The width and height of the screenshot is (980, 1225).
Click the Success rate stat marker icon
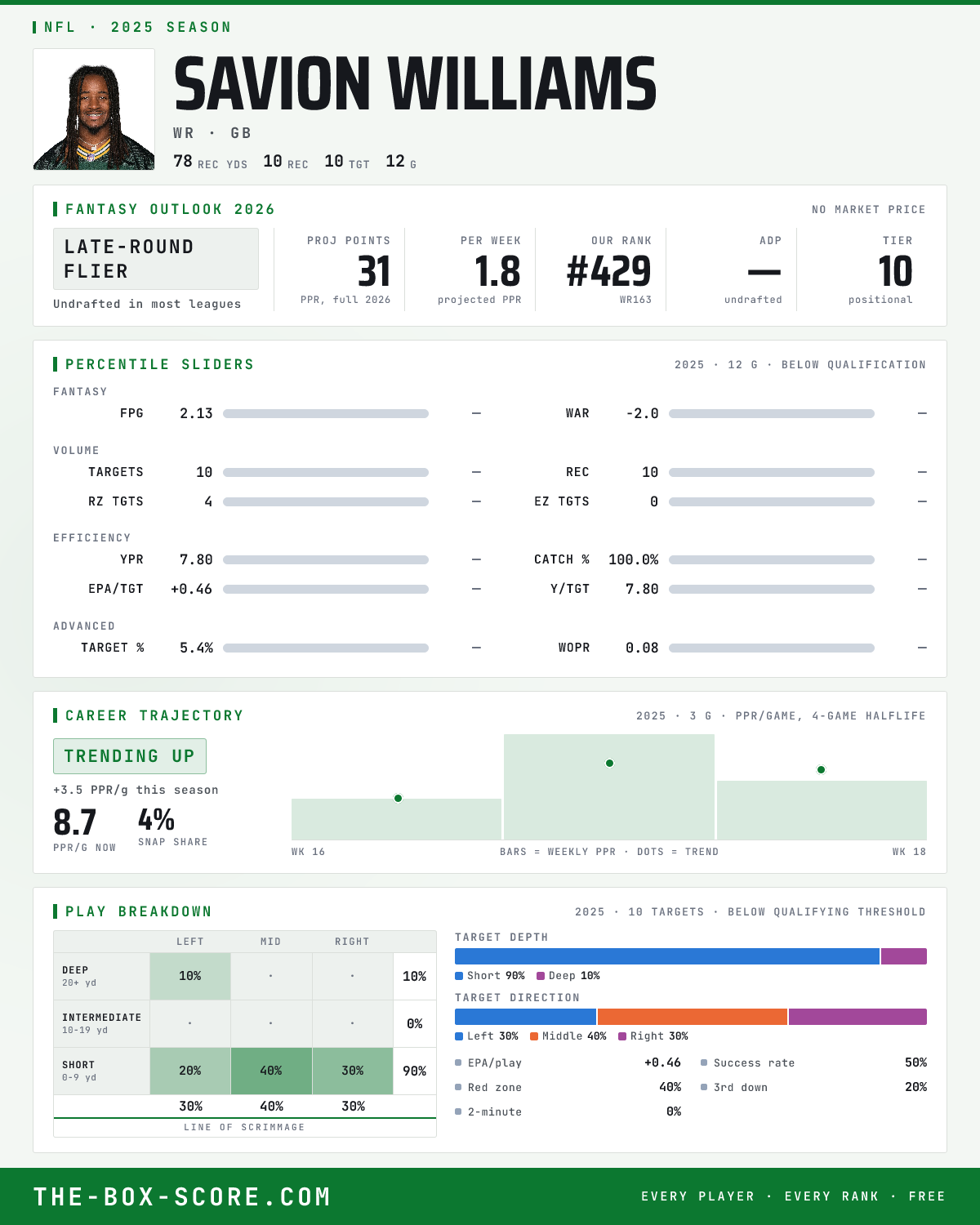pyautogui.click(x=704, y=1062)
